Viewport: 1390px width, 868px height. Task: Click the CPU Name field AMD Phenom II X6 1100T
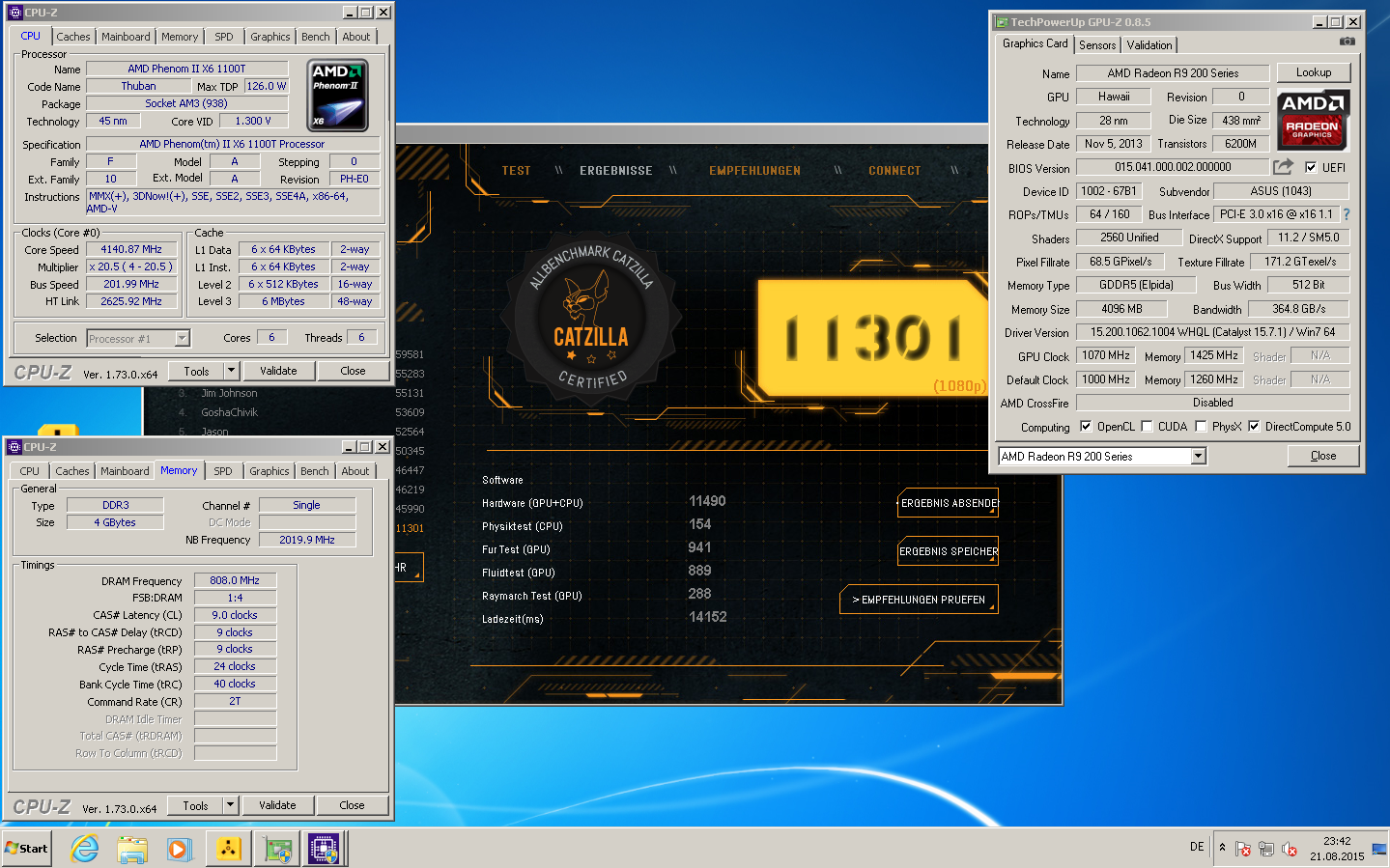[x=187, y=69]
